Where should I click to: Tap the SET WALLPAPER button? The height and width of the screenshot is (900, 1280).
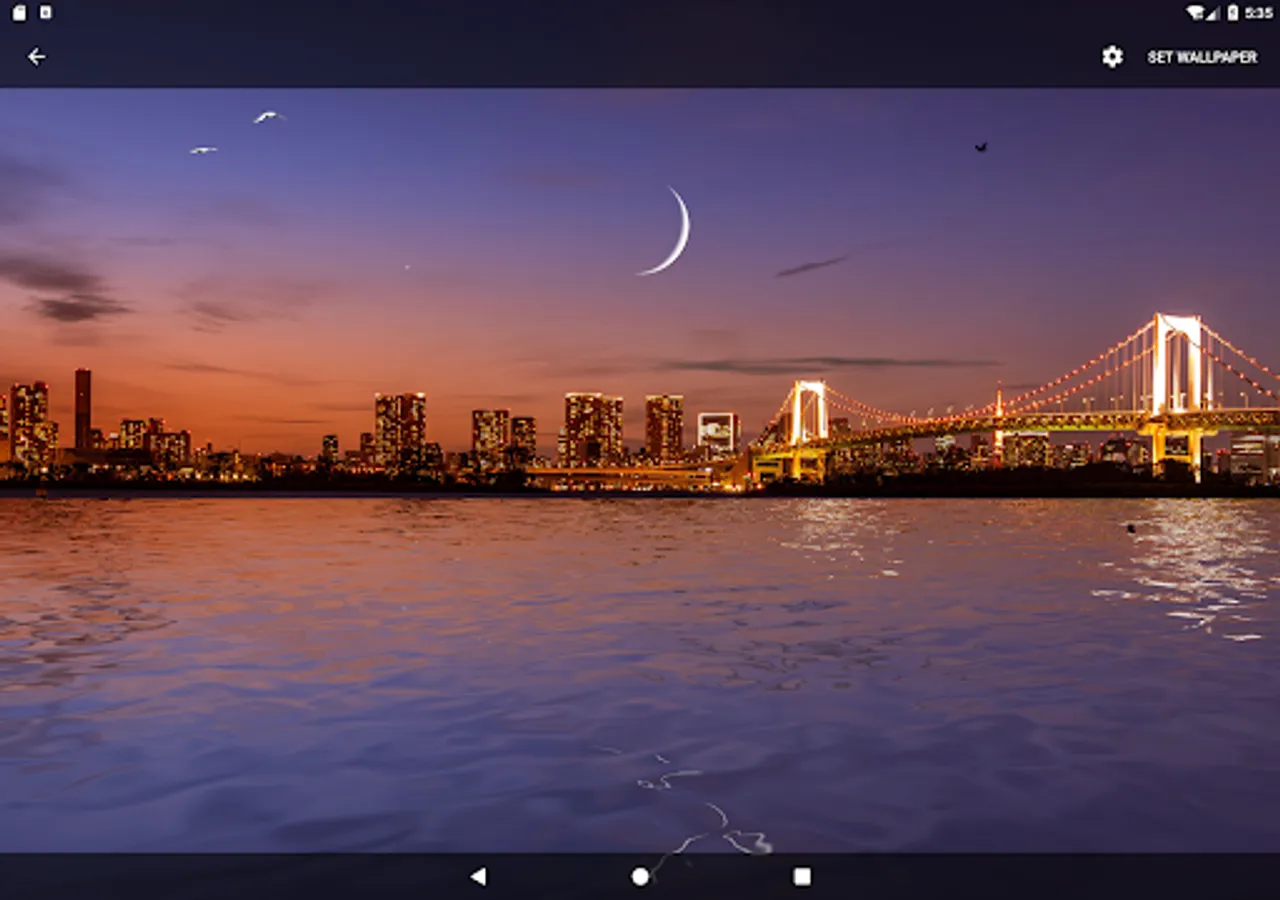(1202, 57)
